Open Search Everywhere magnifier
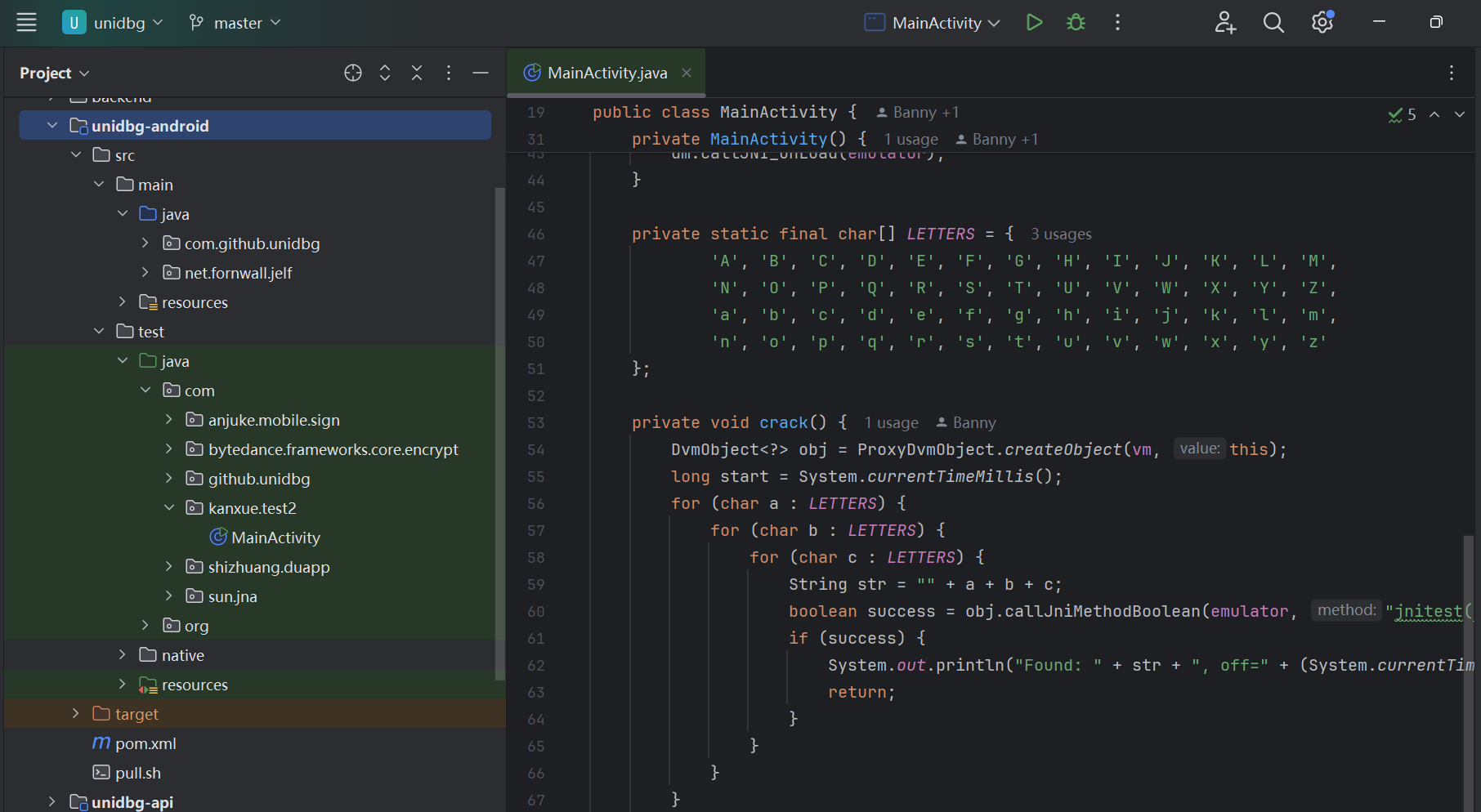Viewport: 1481px width, 812px height. point(1273,22)
